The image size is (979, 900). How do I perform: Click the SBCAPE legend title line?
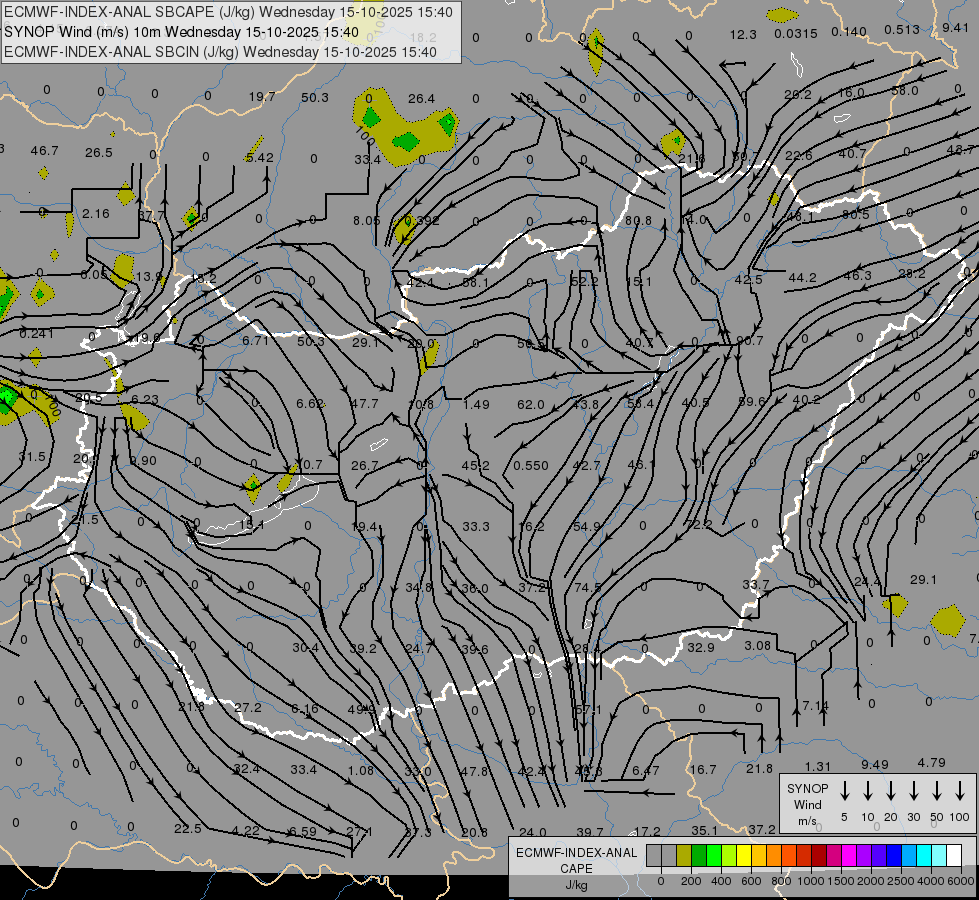click(228, 12)
